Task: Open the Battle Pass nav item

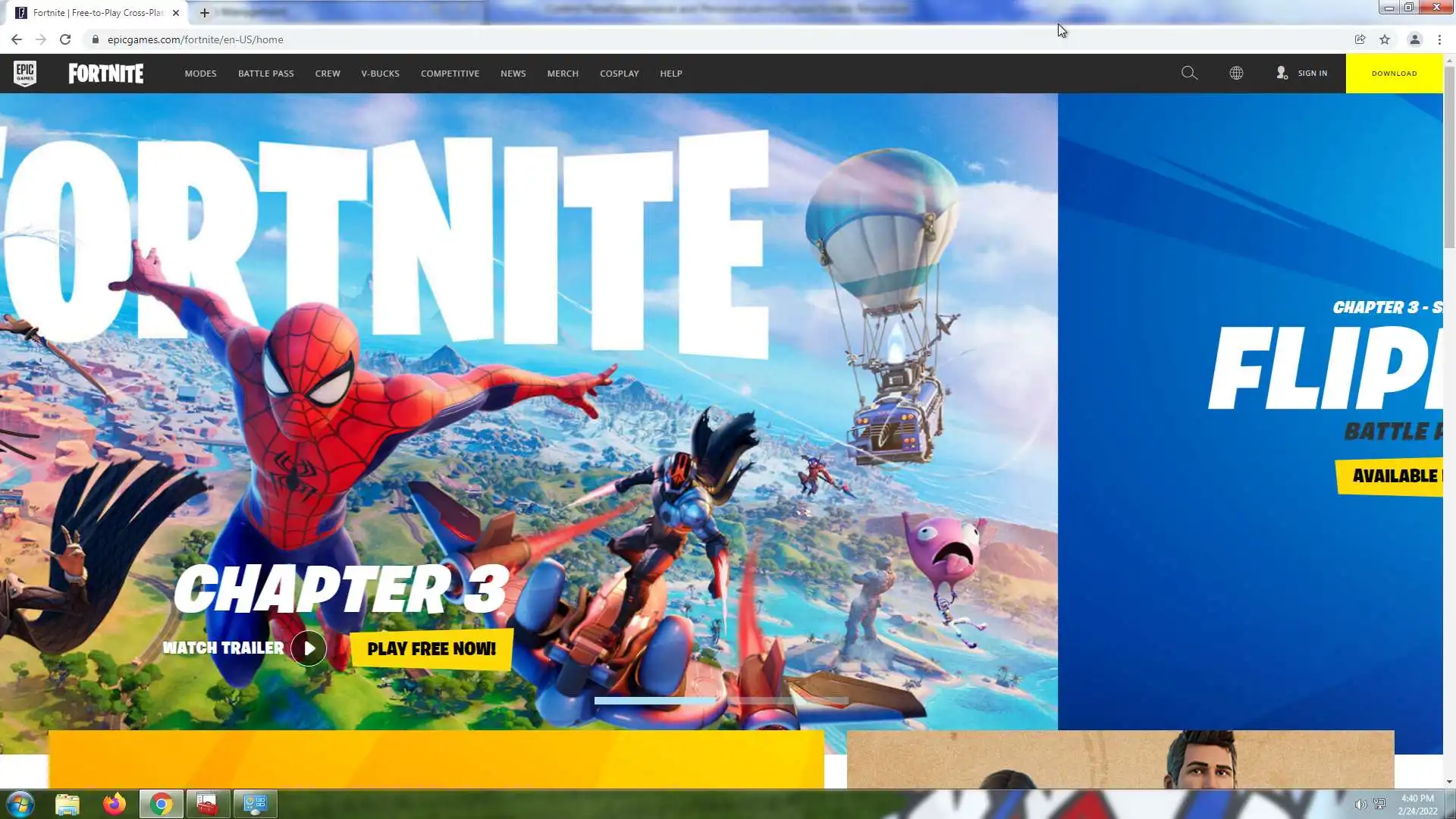Action: (x=265, y=74)
